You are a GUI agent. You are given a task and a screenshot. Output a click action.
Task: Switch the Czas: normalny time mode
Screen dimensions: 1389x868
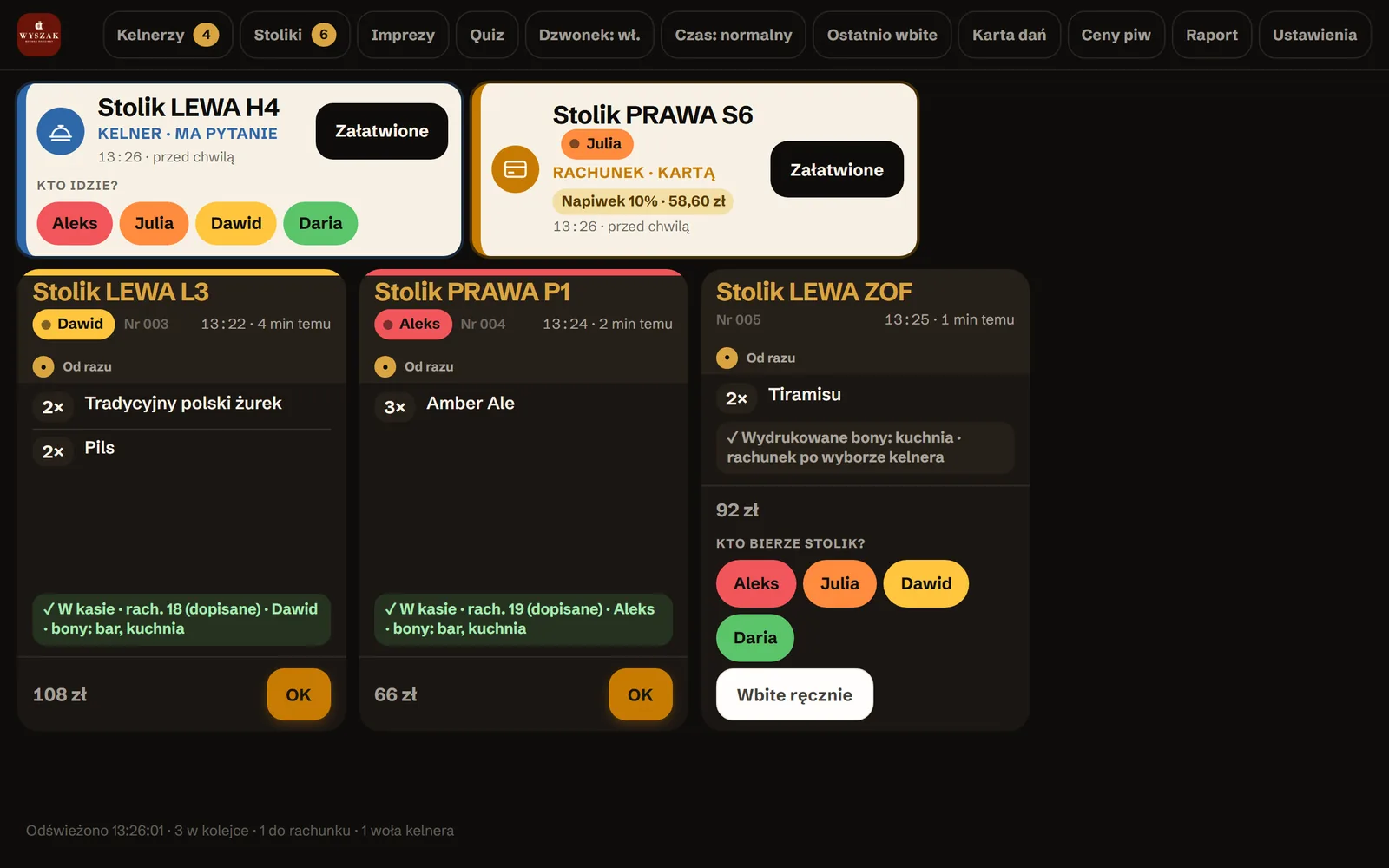tap(734, 35)
